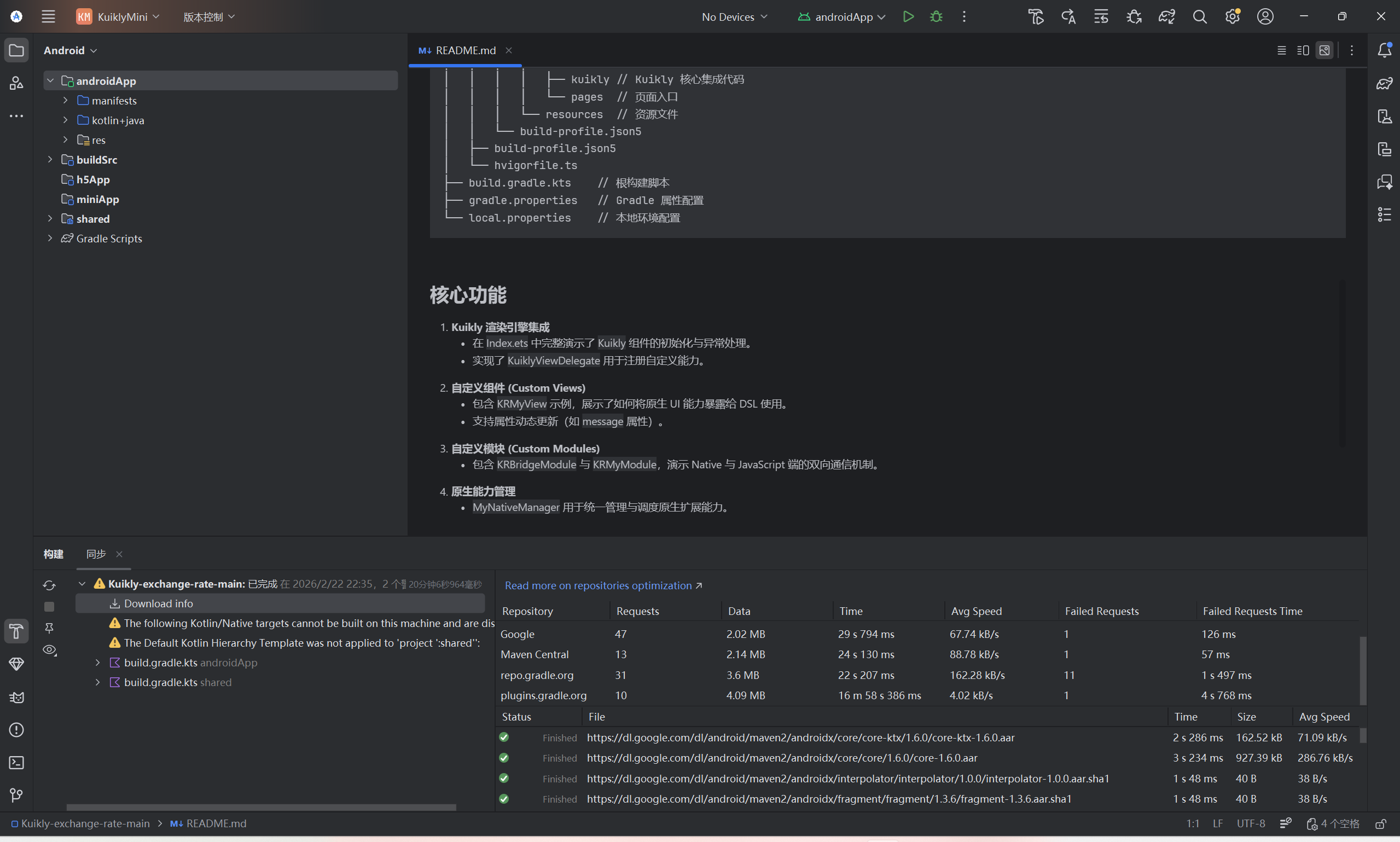The height and width of the screenshot is (842, 1400).
Task: Click the build hammer tool window icon
Action: coord(16,631)
